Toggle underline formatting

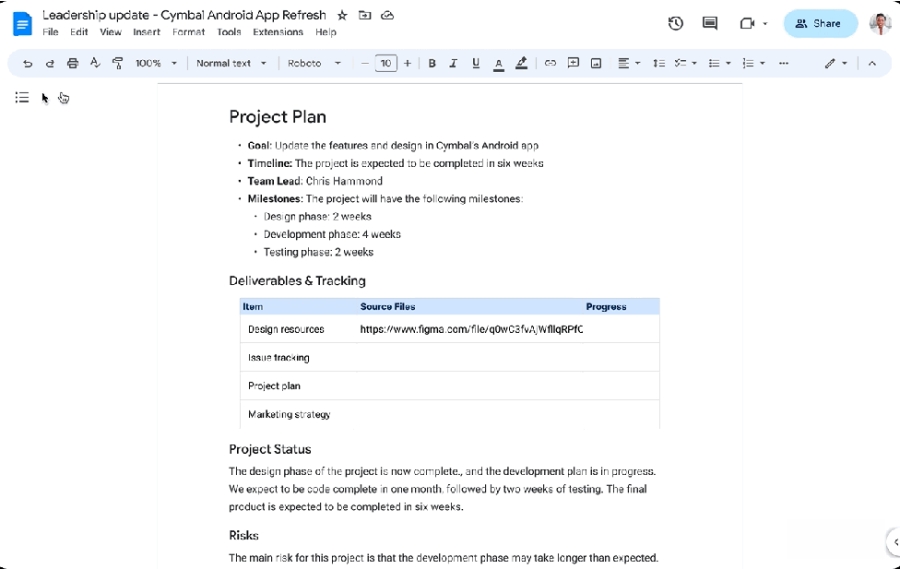click(x=475, y=63)
